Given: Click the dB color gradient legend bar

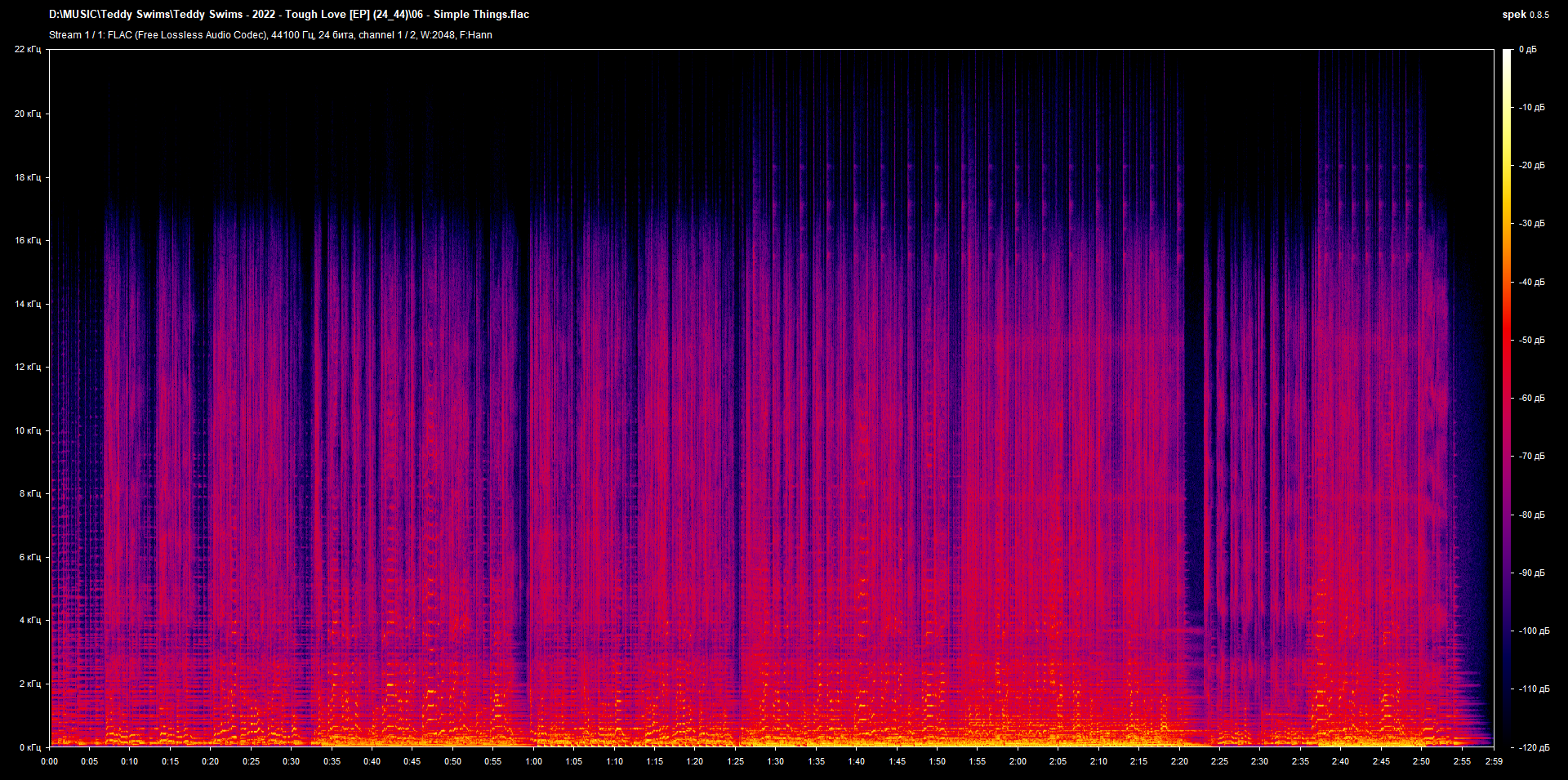Looking at the screenshot, I should click(x=1508, y=399).
